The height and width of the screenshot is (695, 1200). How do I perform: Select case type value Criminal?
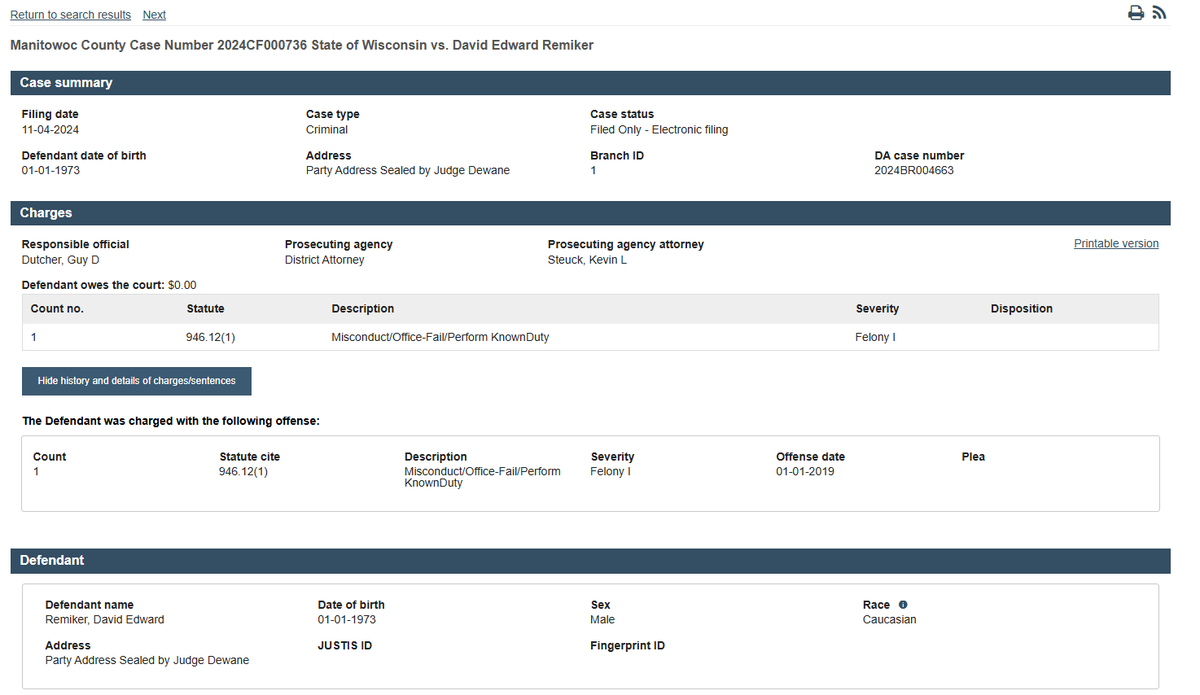(x=327, y=130)
